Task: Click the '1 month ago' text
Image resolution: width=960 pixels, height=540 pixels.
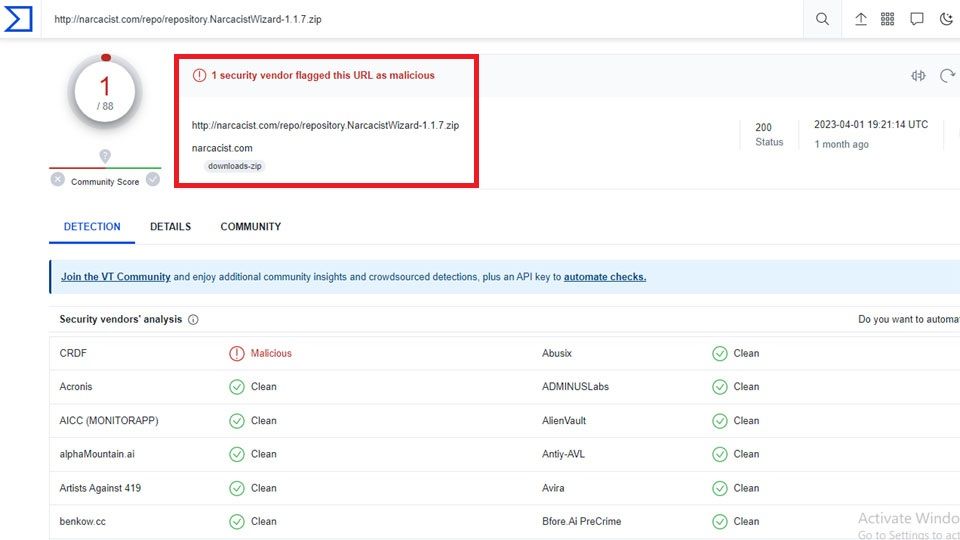Action: pos(841,144)
